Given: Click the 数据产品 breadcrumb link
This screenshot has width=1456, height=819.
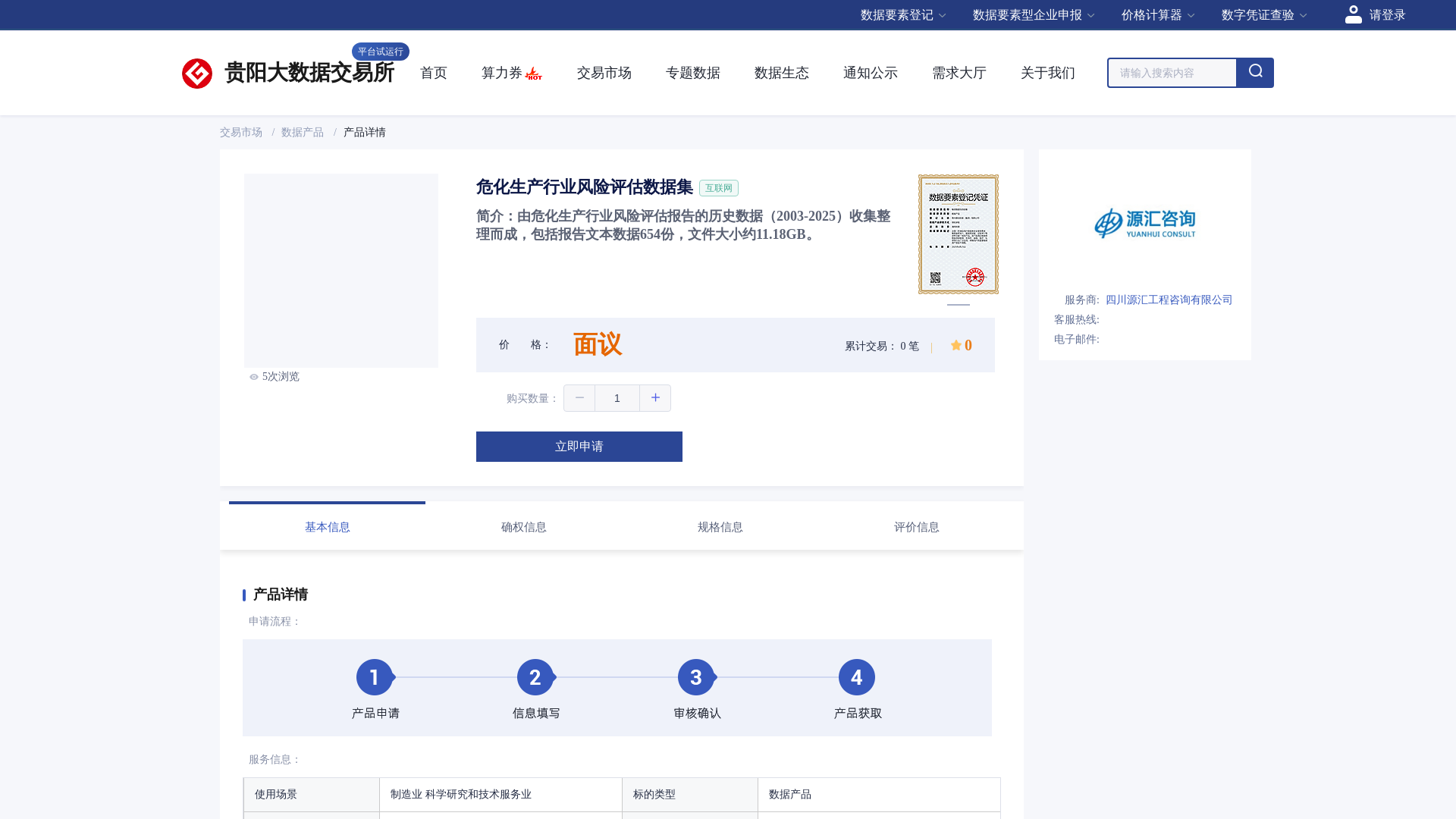Looking at the screenshot, I should point(303,133).
